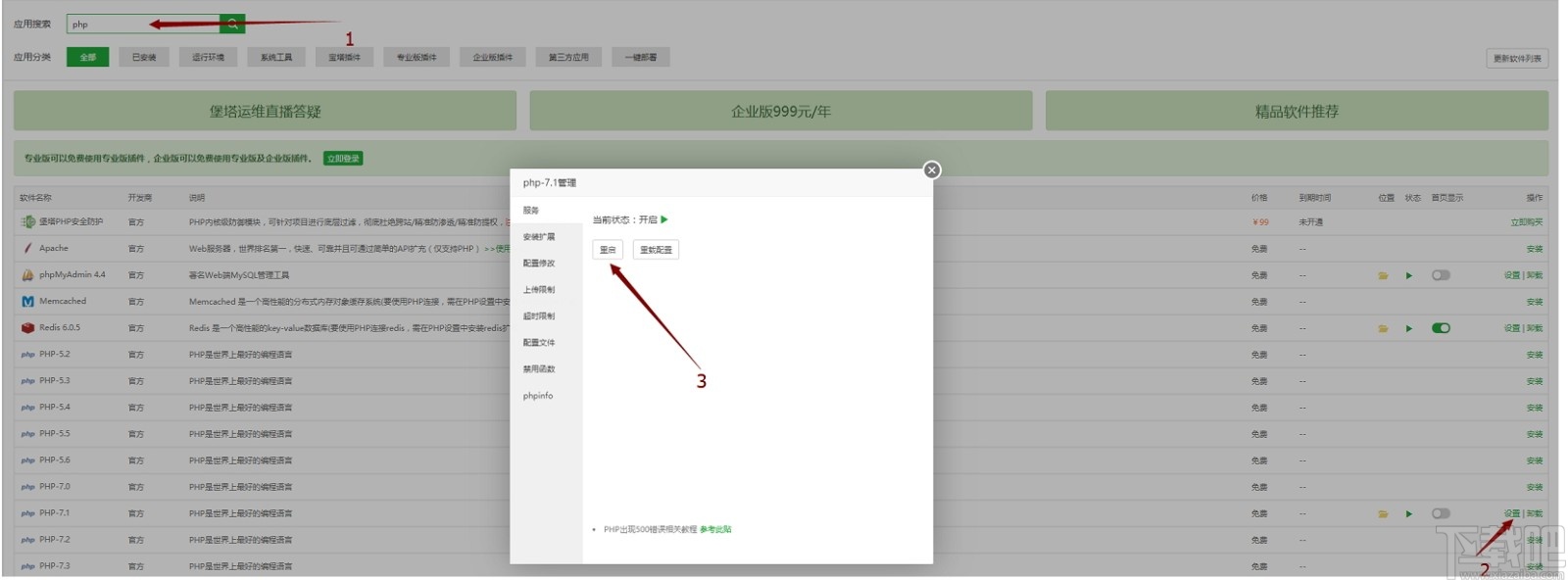Open the phpinfo tab in dialog
Image resolution: width=1568 pixels, height=580 pixels.
point(546,396)
